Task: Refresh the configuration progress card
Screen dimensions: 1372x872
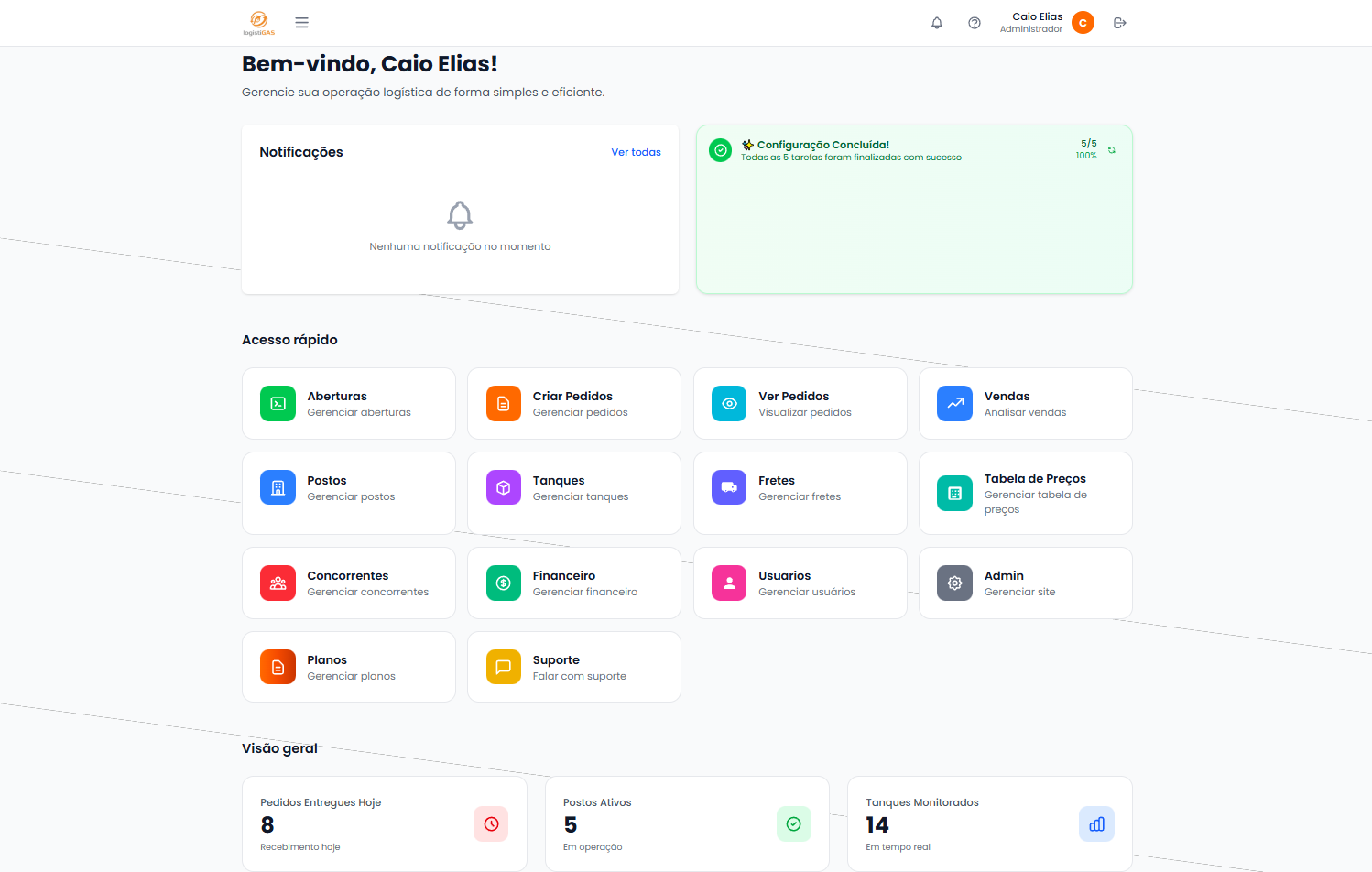Action: coord(1111,150)
